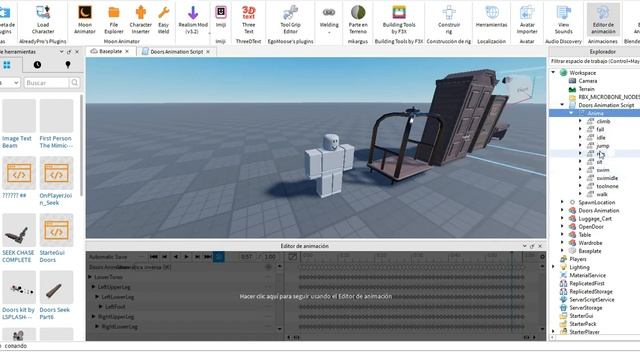Expand the fall animation item
The image size is (640, 360).
point(580,129)
